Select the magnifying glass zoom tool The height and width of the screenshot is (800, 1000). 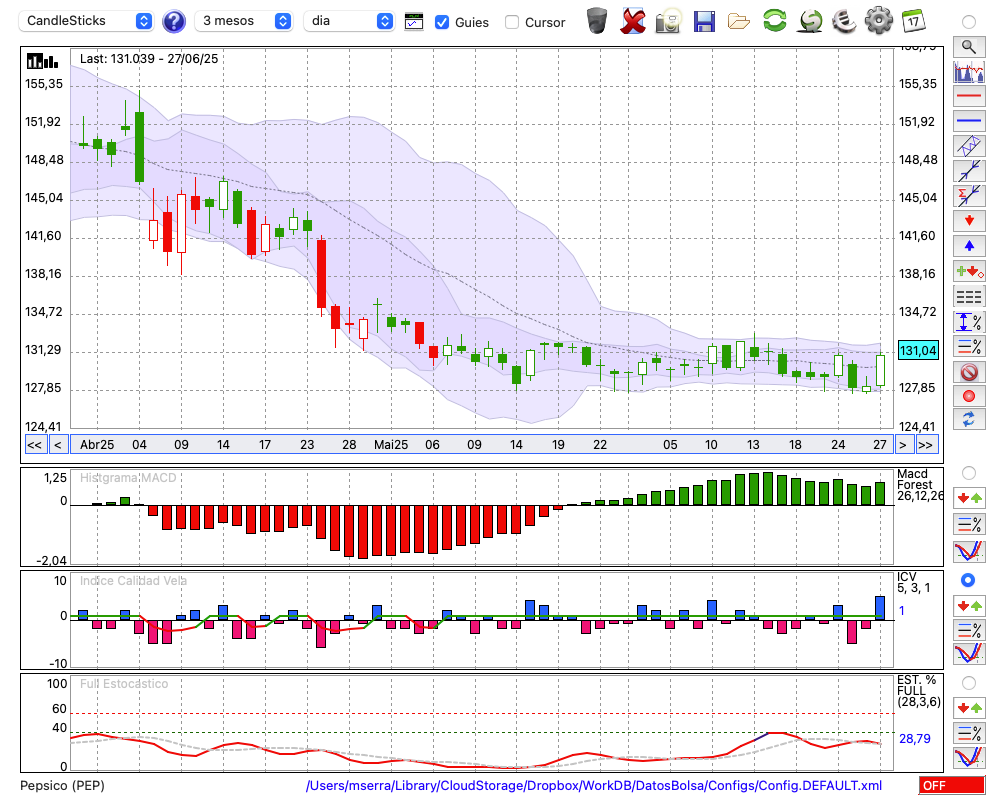pyautogui.click(x=969, y=47)
